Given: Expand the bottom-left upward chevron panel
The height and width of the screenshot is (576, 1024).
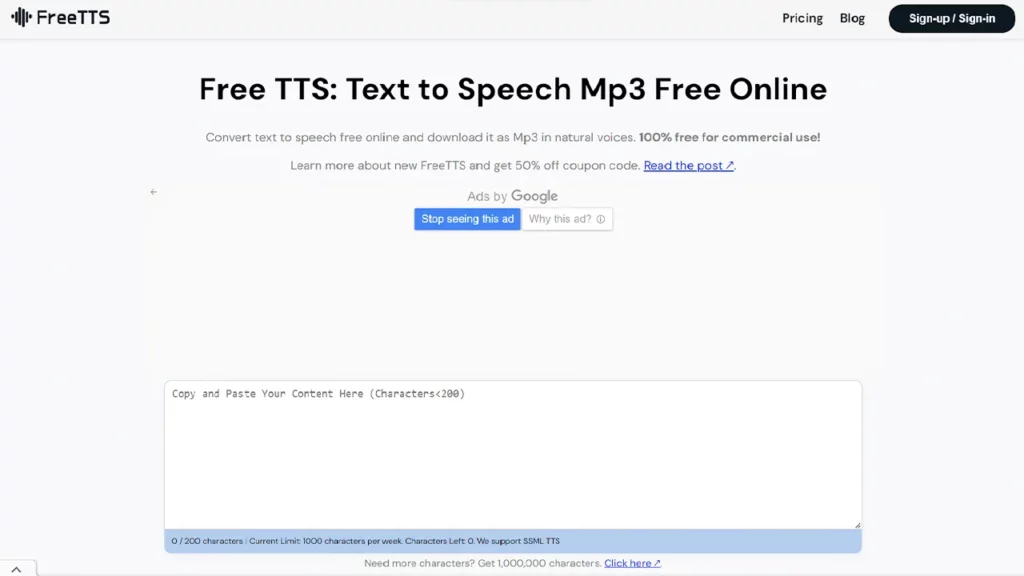Looking at the screenshot, I should click(x=16, y=569).
